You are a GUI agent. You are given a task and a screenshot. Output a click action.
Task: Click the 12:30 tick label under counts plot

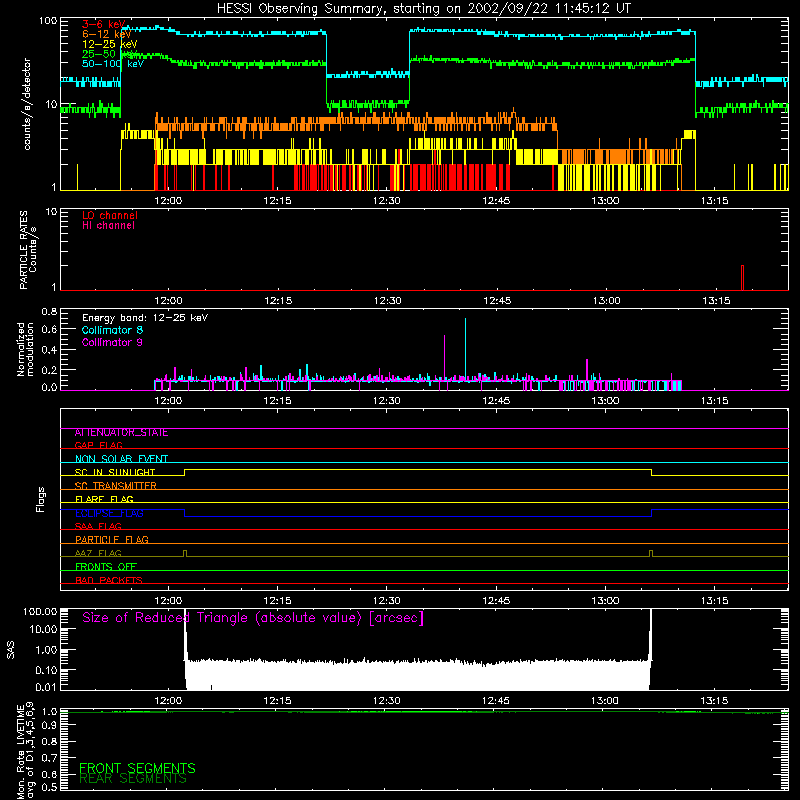[x=386, y=201]
